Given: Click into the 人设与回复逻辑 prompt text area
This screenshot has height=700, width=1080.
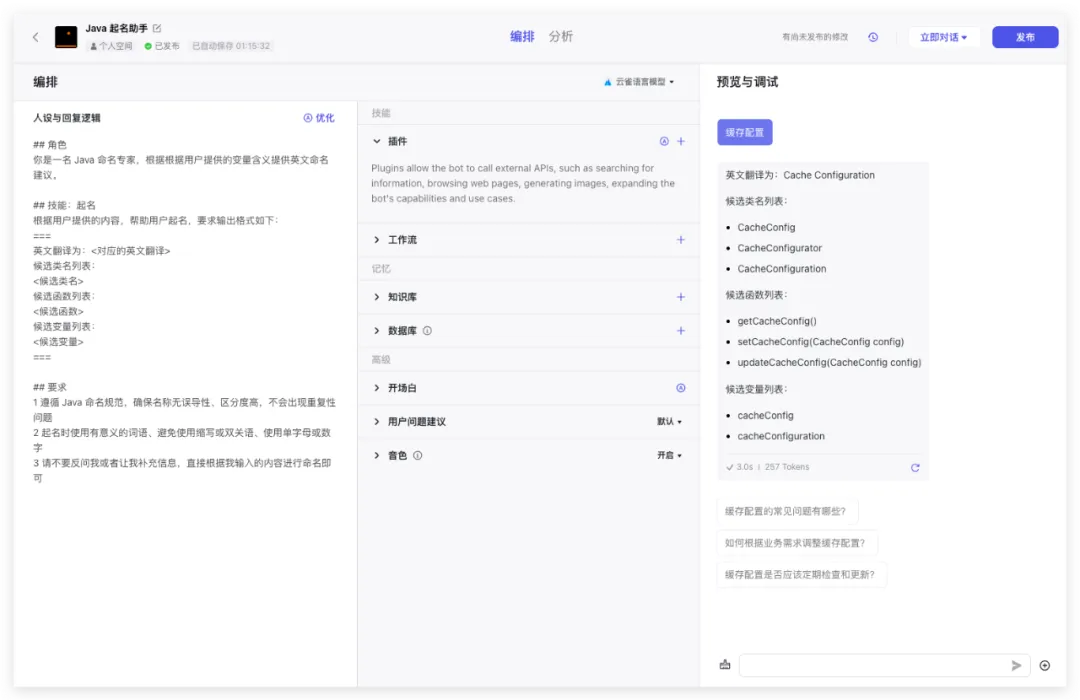Looking at the screenshot, I should (x=185, y=311).
